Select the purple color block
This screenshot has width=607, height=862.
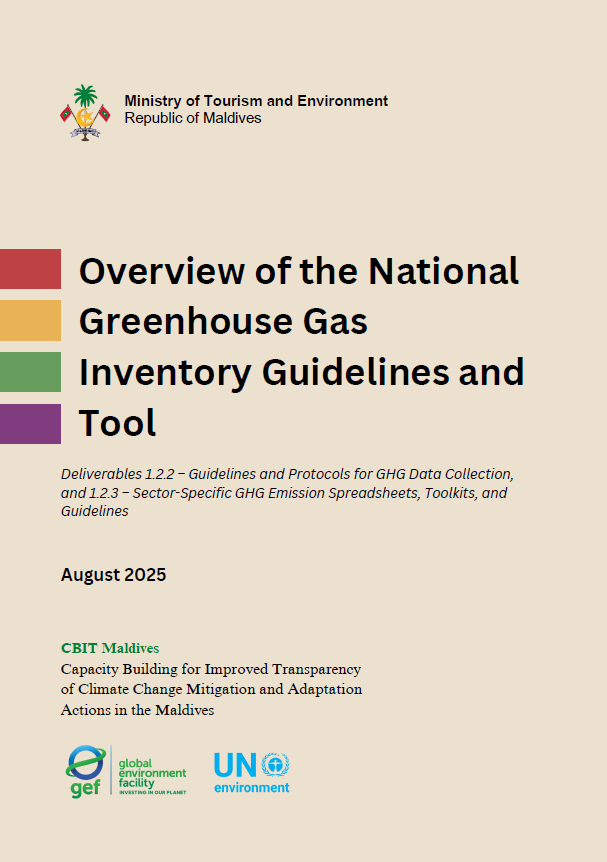30,423
